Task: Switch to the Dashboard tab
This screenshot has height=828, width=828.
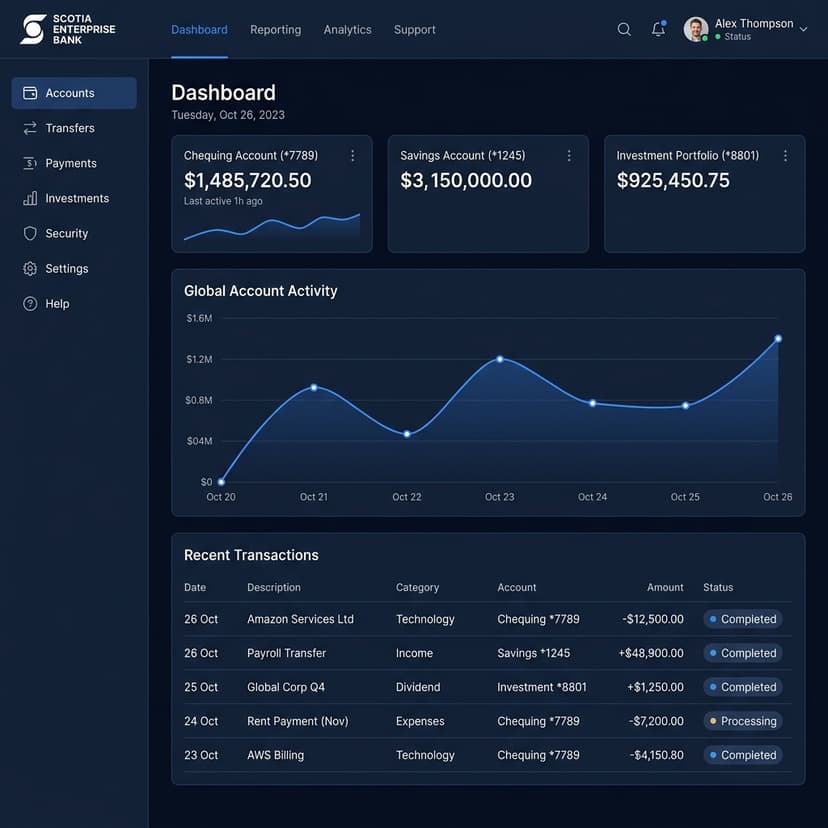Action: [x=200, y=30]
